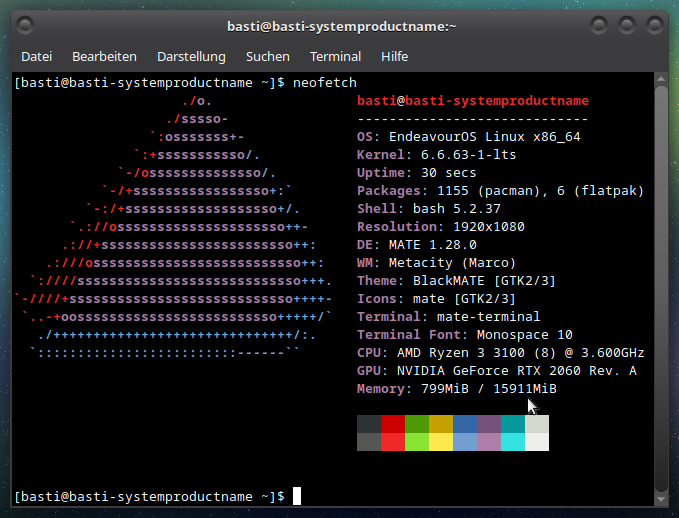The width and height of the screenshot is (679, 518).
Task: Click the white color block
Action: 537,442
